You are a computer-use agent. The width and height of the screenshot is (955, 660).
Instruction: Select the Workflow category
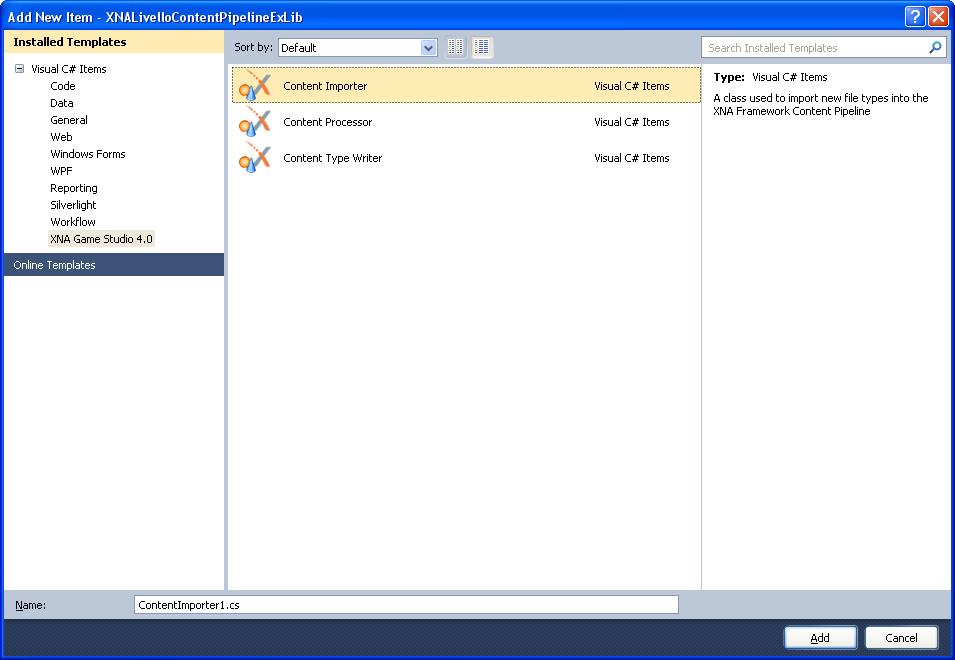click(x=72, y=222)
